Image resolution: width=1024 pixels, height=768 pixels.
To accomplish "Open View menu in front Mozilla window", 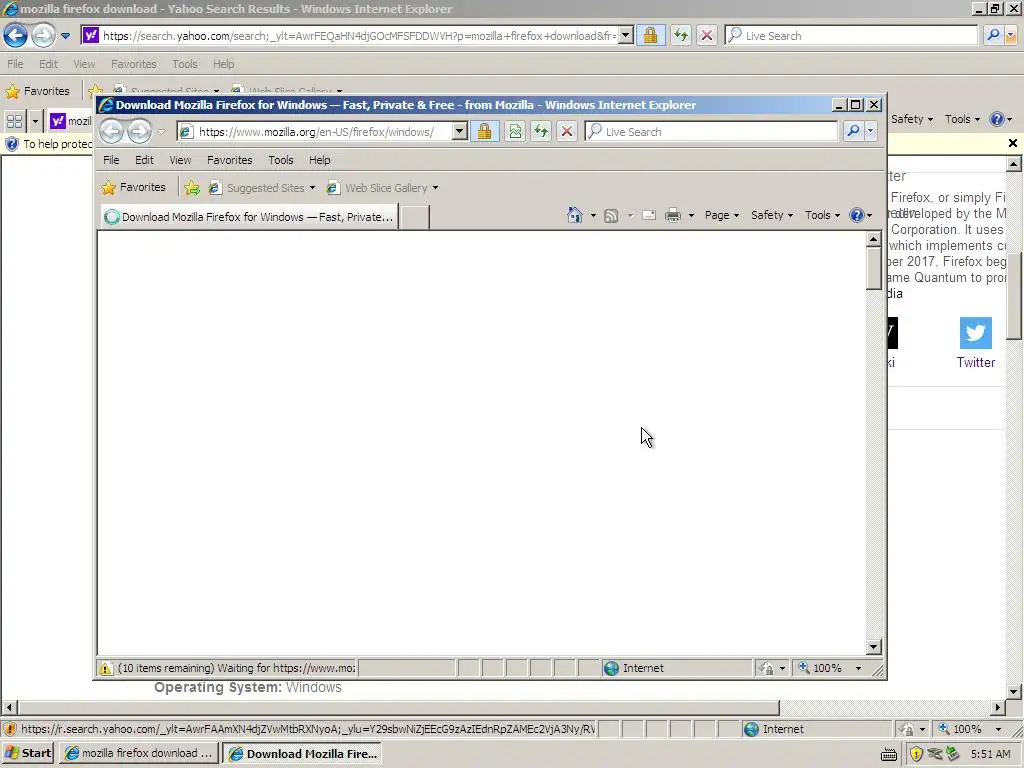I will (180, 160).
